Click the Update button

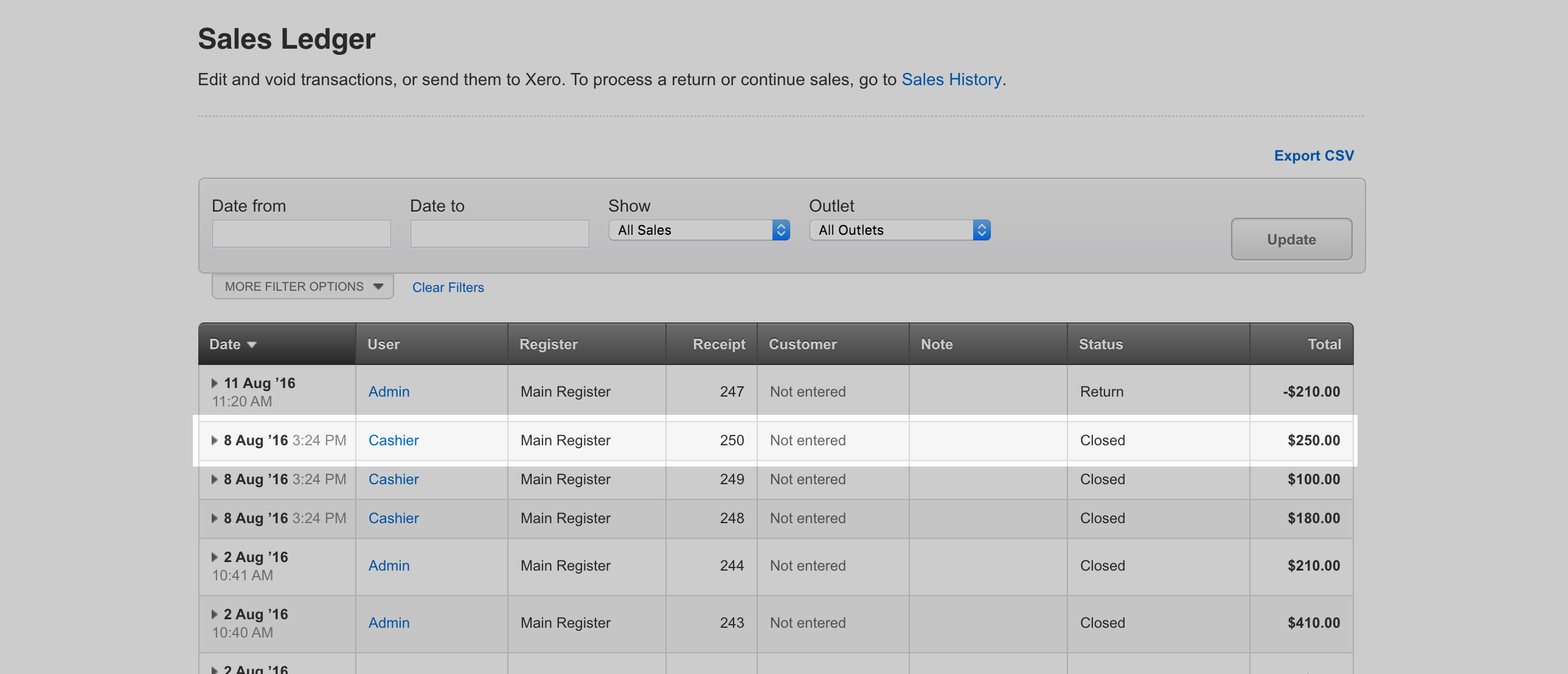1291,239
